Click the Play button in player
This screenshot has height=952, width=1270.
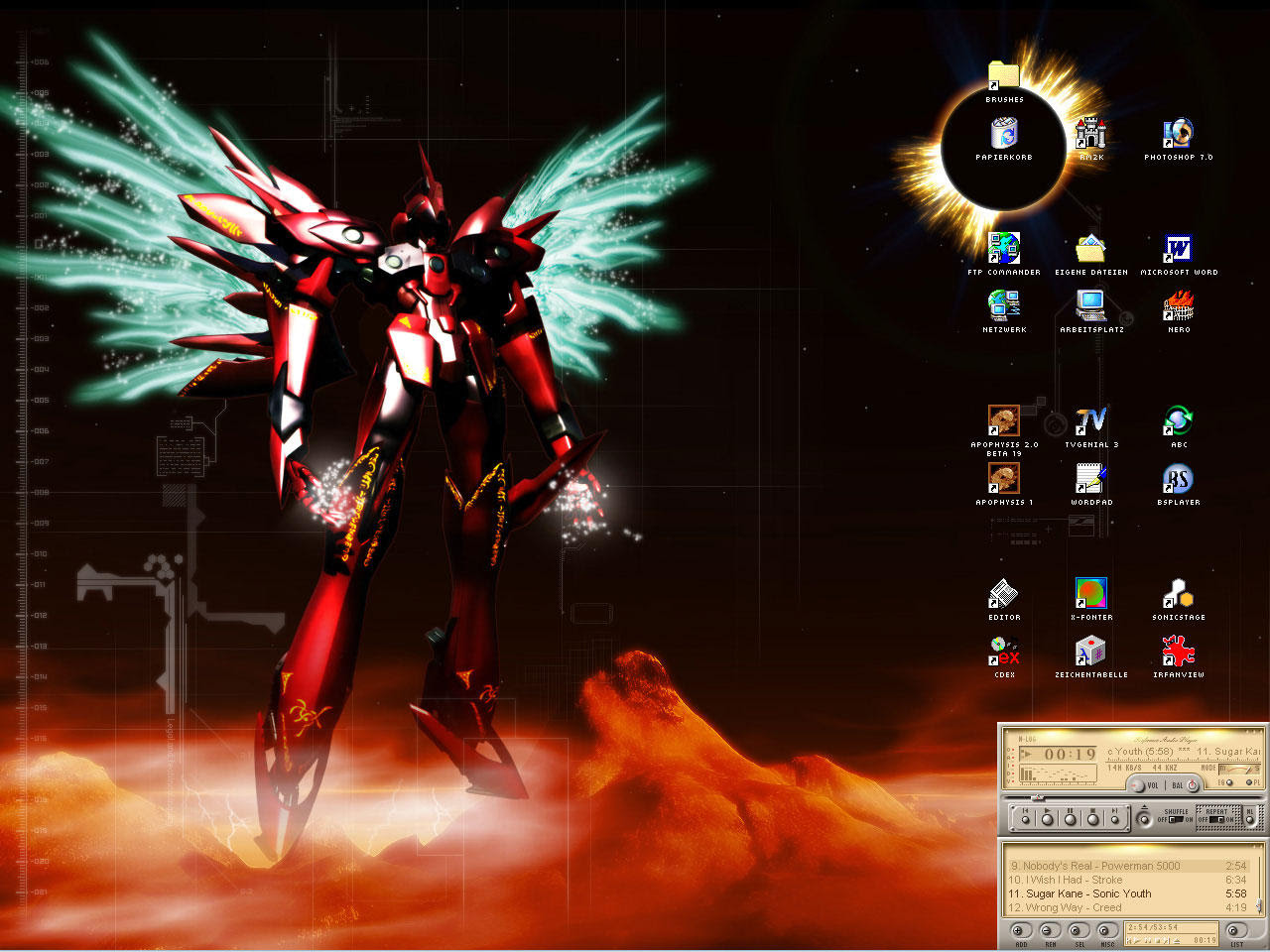click(1048, 819)
